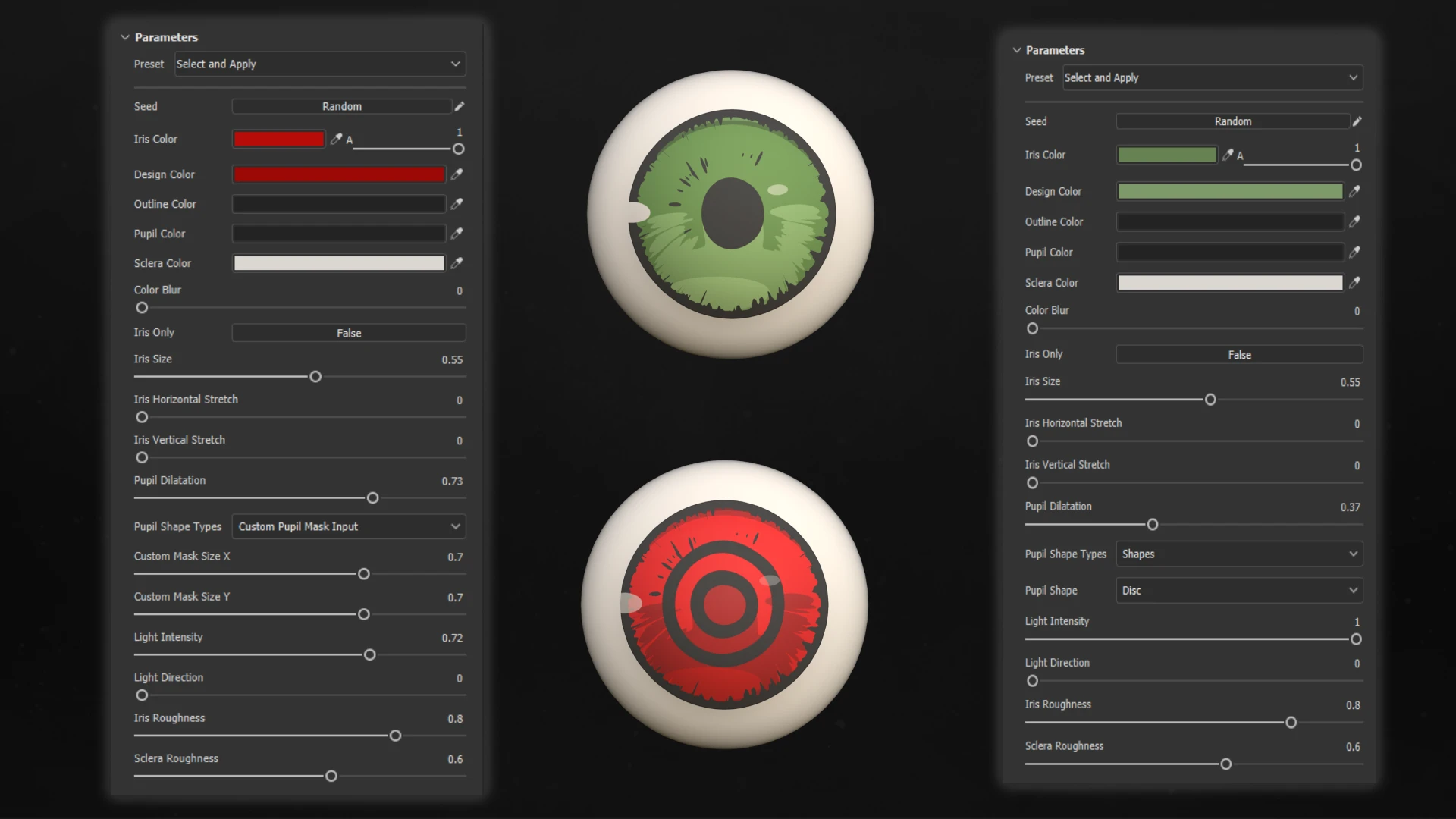Click the Iris Color eyedropper in right panel
The height and width of the screenshot is (819, 1456).
(1228, 155)
